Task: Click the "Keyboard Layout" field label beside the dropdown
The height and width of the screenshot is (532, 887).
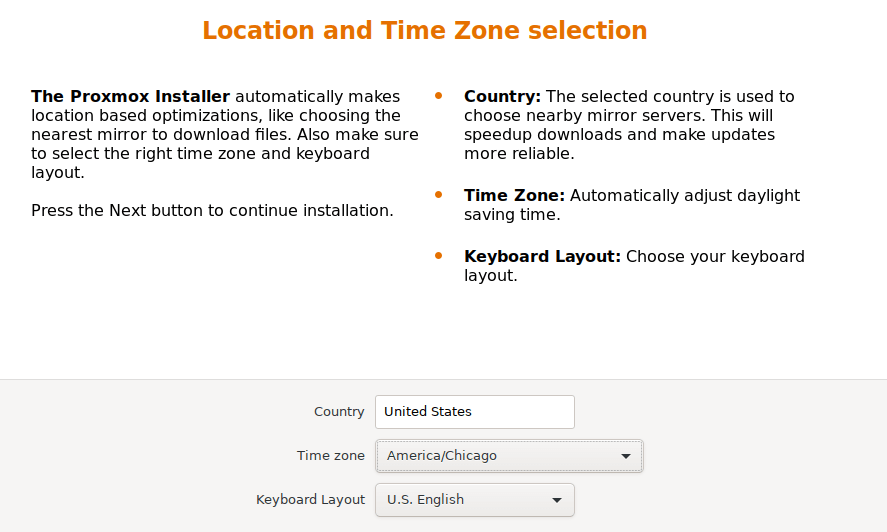Action: tap(310, 500)
